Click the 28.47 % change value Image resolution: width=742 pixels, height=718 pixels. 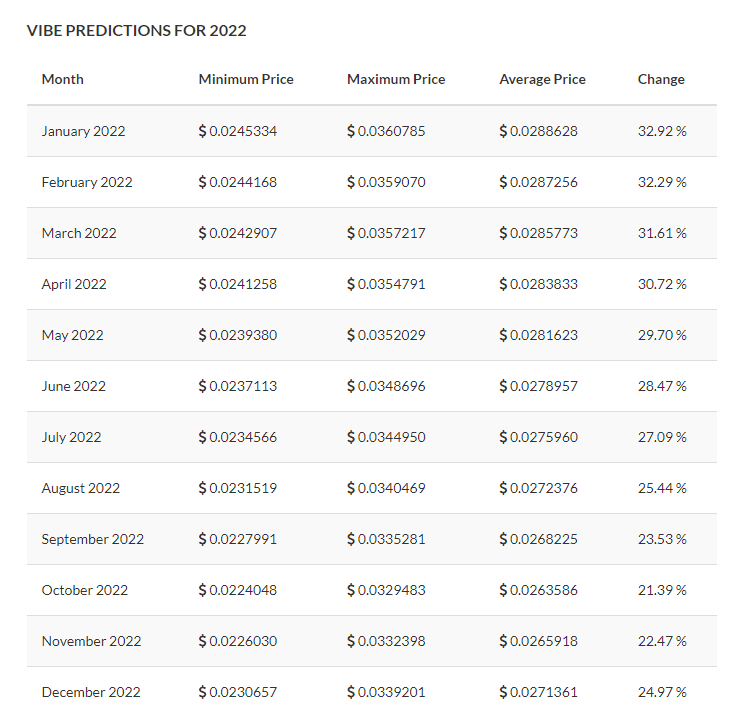pos(662,386)
